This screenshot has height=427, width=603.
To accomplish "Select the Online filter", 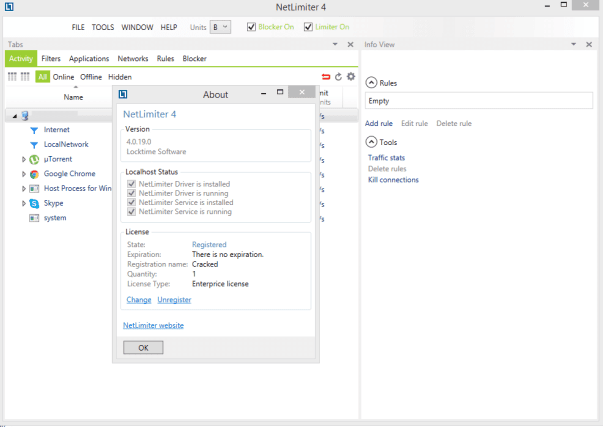I will 63,77.
